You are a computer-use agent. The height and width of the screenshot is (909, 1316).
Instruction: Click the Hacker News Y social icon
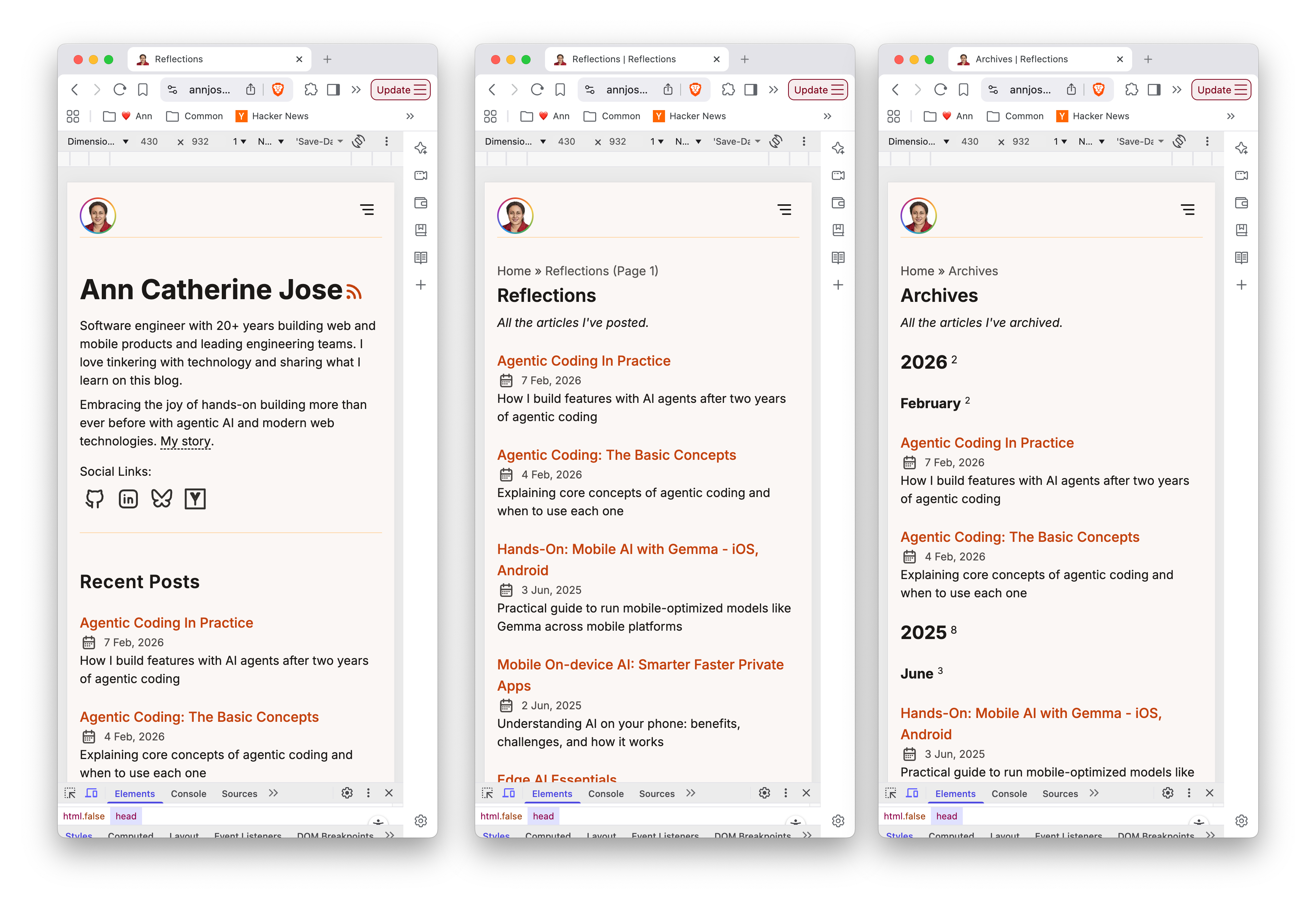pos(195,498)
